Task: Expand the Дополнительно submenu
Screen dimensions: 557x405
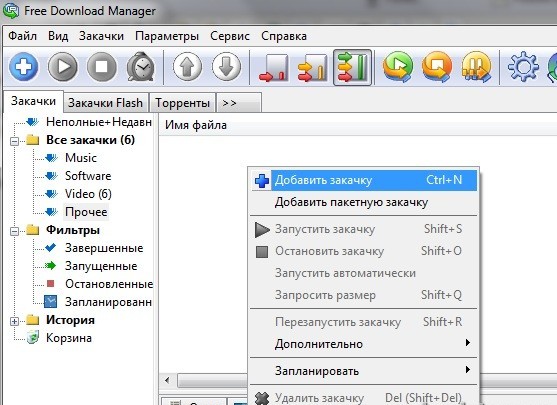Action: [364, 344]
